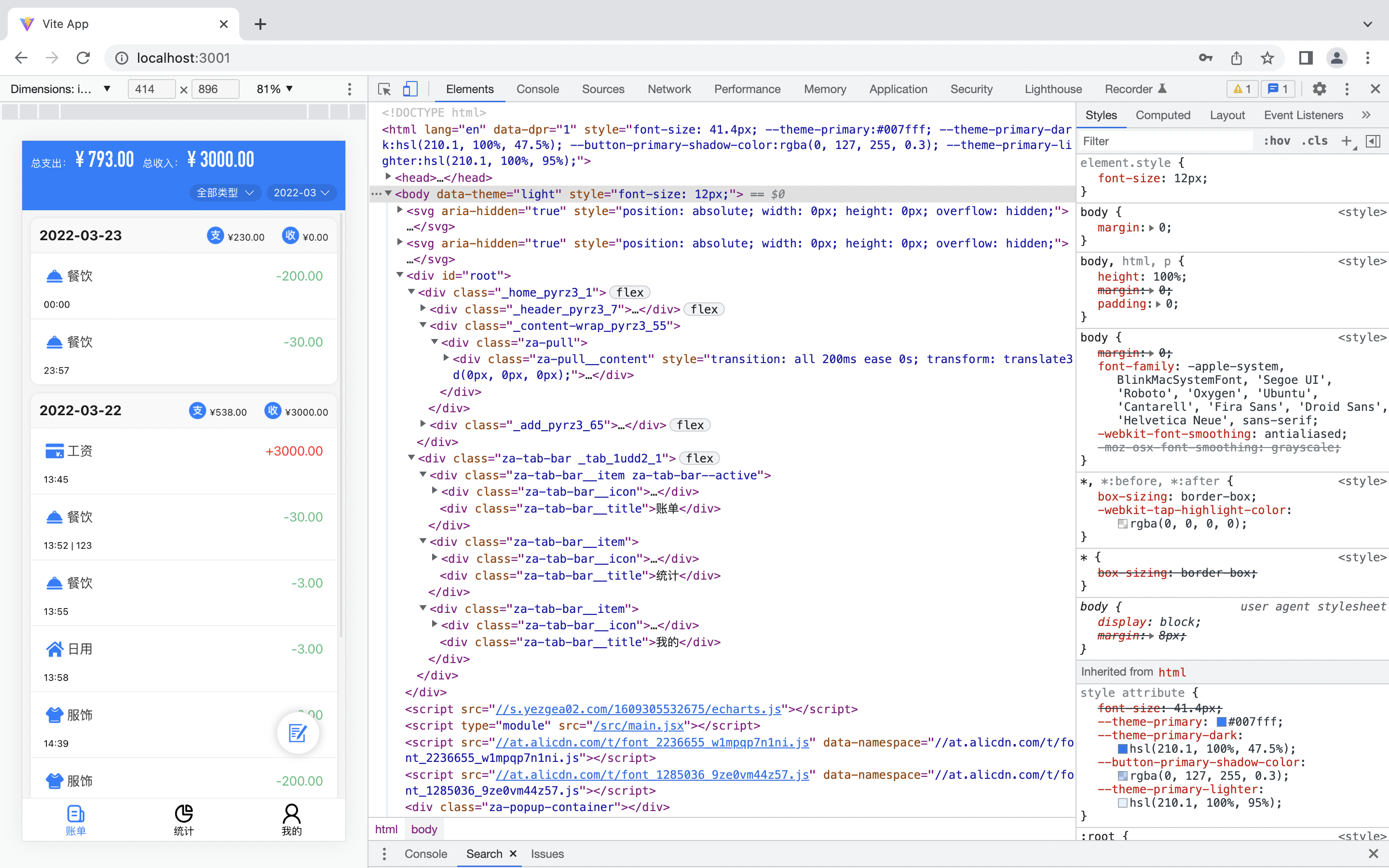Expand the head element node
The height and width of the screenshot is (868, 1389).
pos(388,177)
